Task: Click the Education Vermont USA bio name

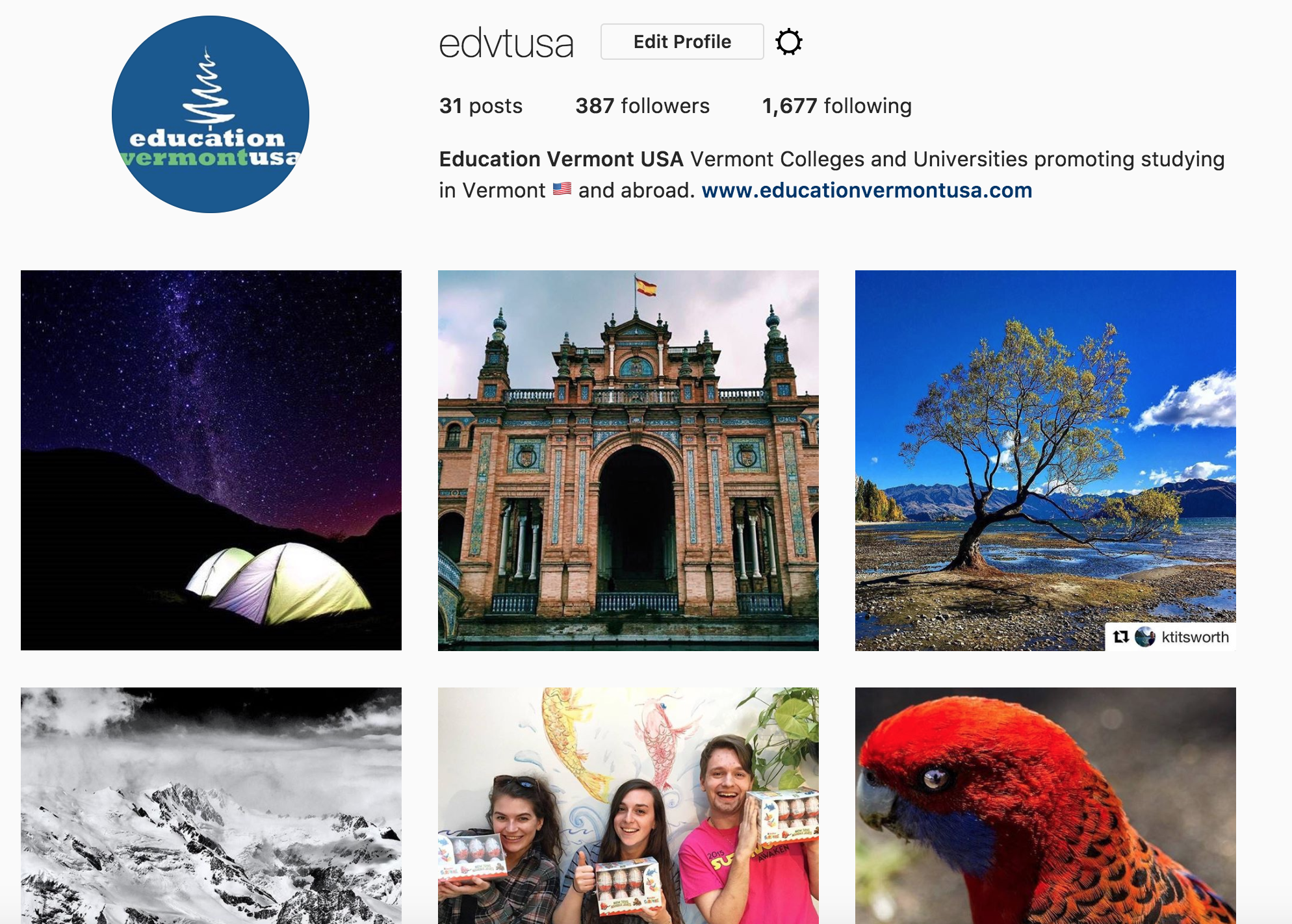Action: 562,159
